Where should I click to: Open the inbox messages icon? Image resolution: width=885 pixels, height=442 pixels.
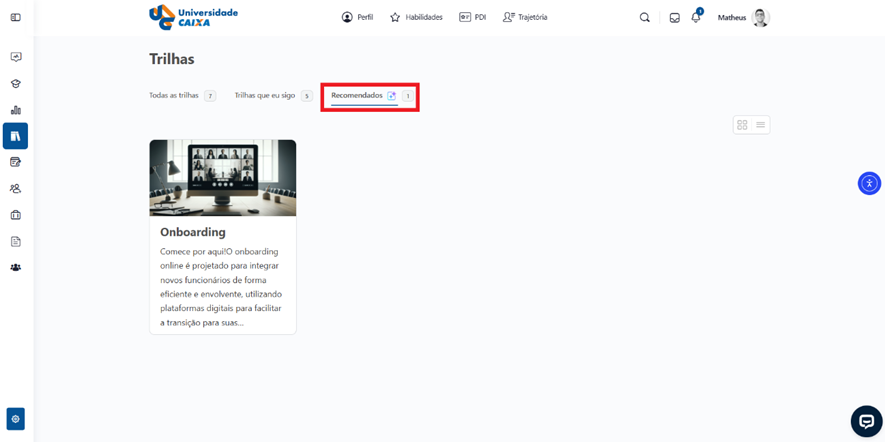pos(674,18)
